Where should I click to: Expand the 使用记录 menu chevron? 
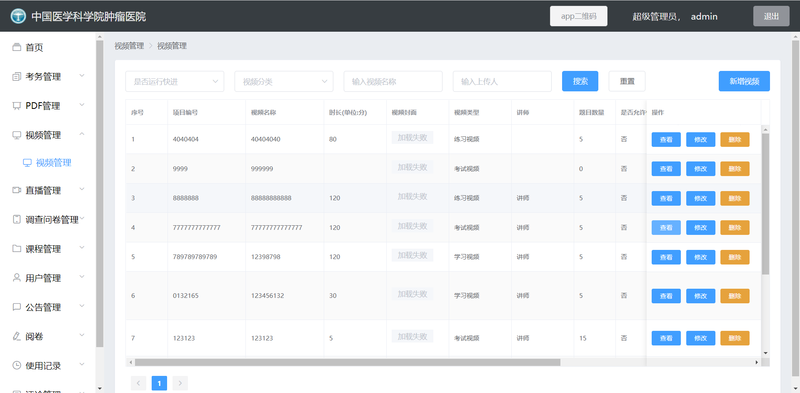click(82, 365)
